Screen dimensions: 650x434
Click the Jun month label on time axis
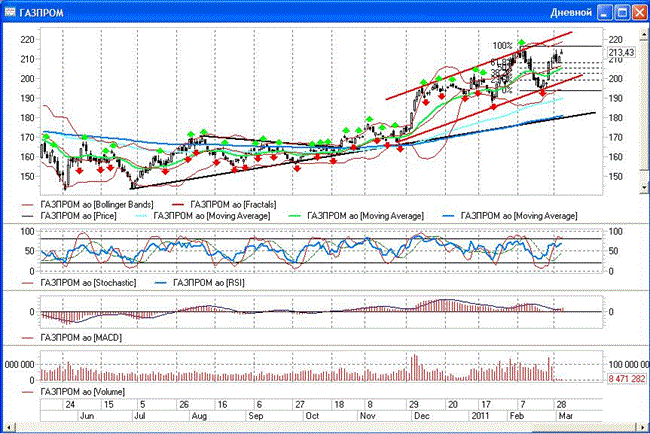[x=87, y=416]
